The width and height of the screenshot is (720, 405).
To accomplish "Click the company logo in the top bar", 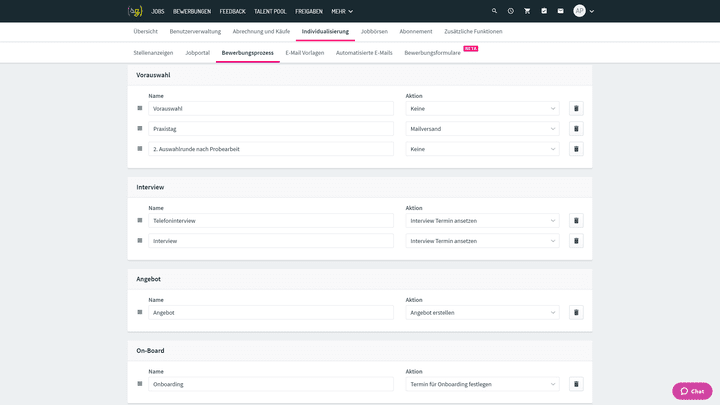I will (x=135, y=11).
